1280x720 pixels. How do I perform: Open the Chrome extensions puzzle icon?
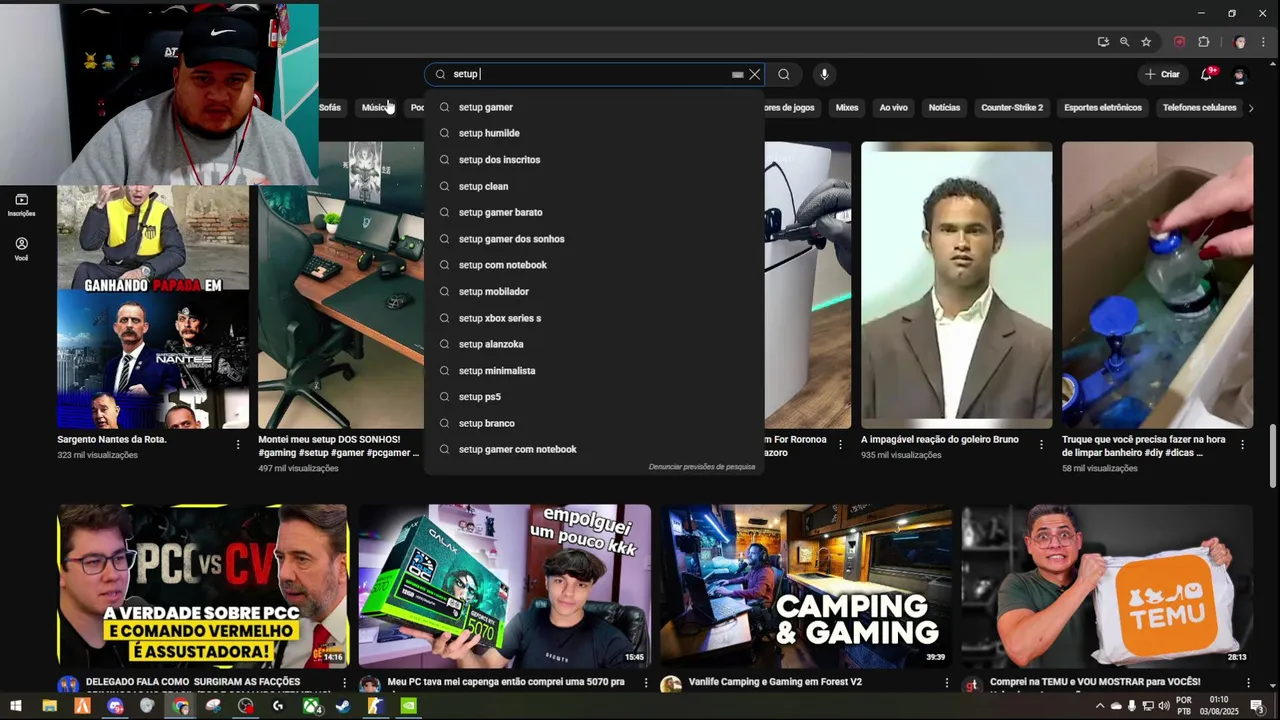pyautogui.click(x=1204, y=42)
